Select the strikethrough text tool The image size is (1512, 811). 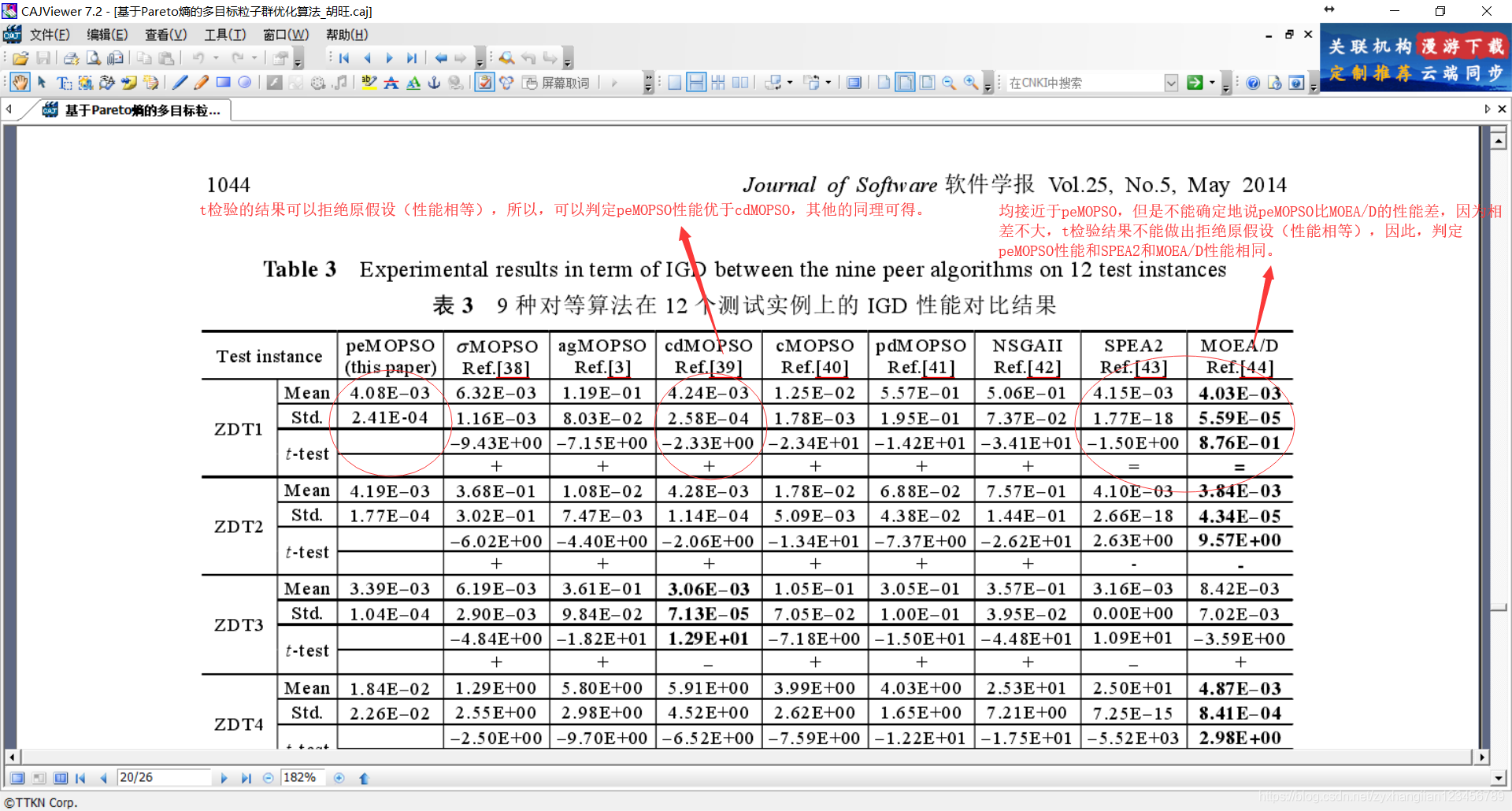click(391, 83)
